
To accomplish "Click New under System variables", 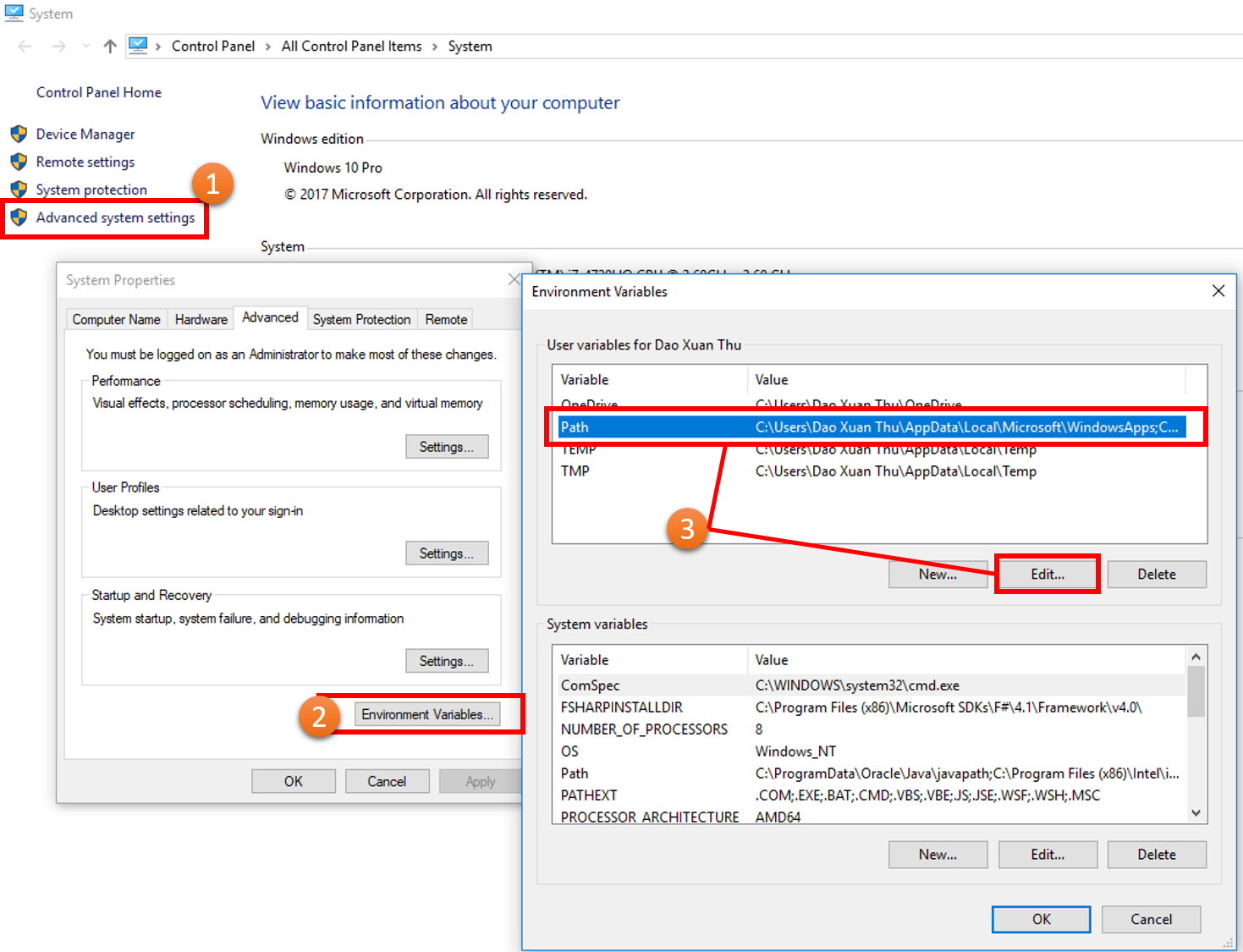I will [938, 855].
